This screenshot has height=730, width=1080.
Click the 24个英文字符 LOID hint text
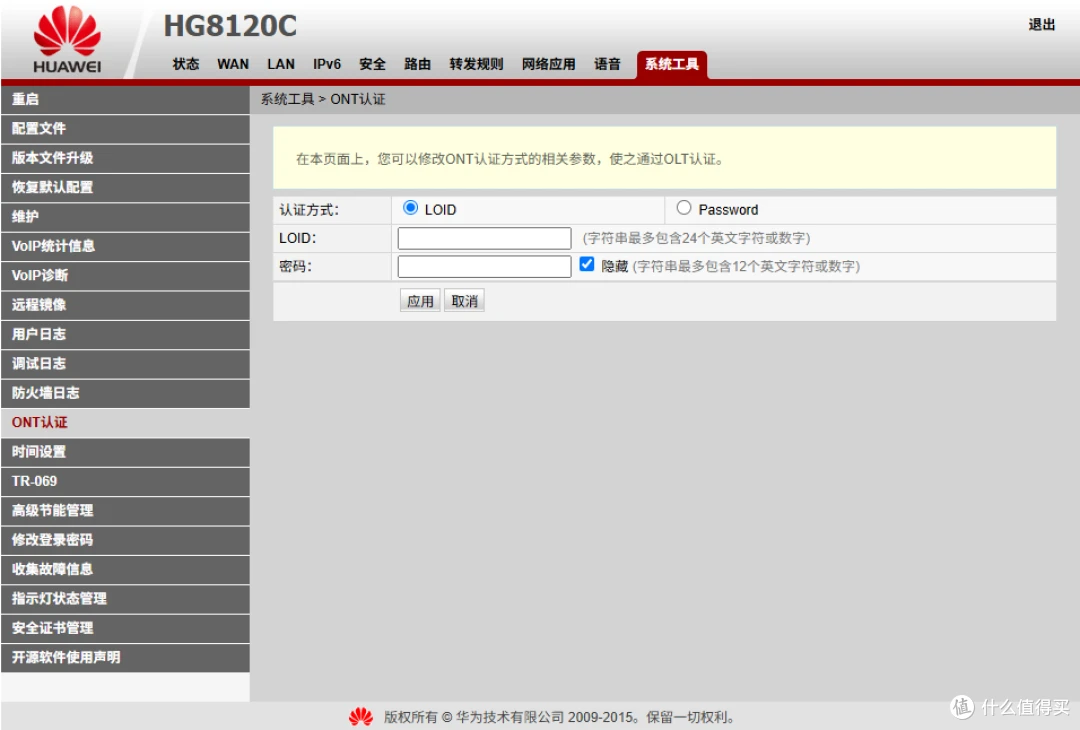click(696, 238)
